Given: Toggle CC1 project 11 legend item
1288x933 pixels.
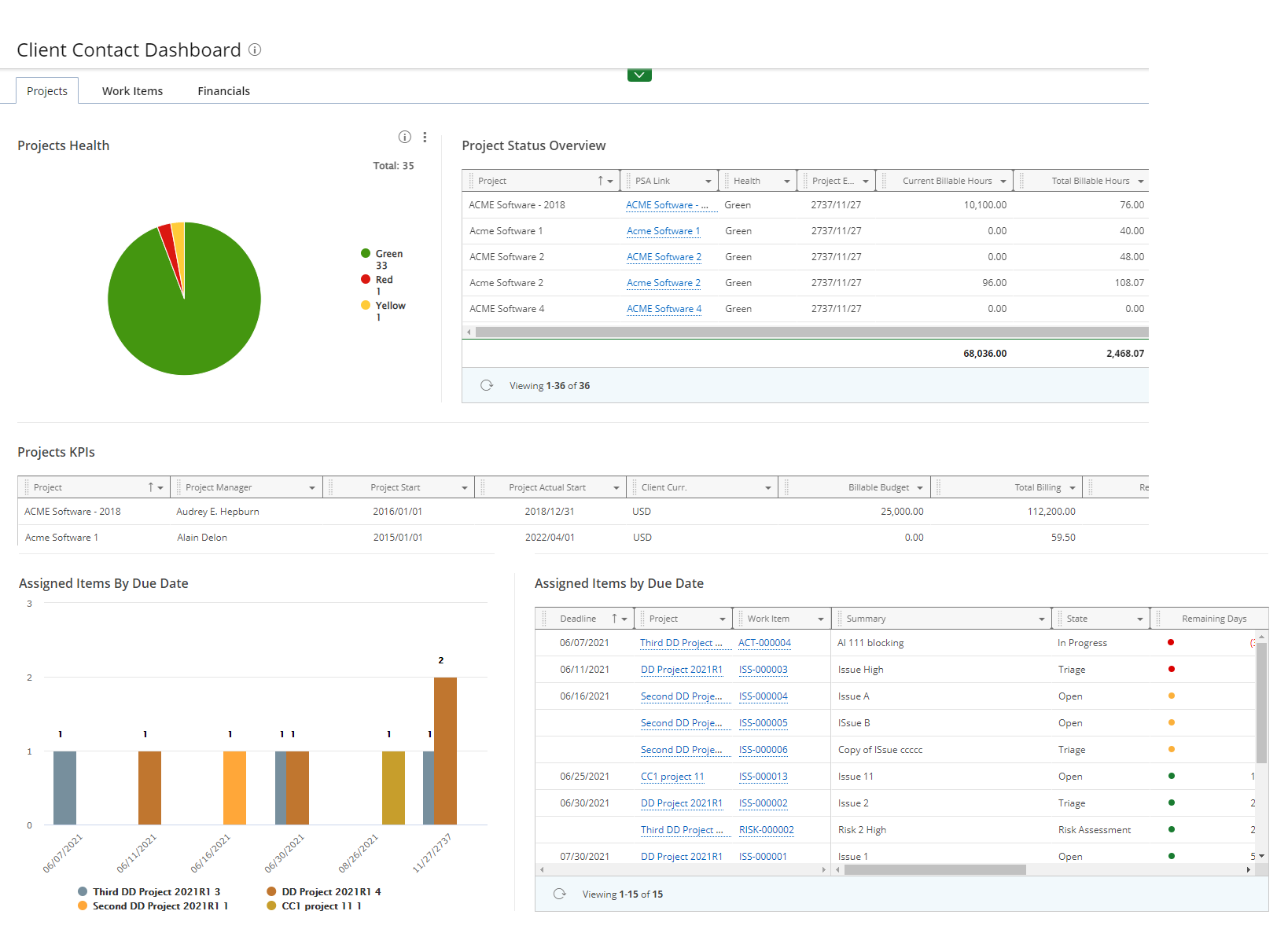Looking at the screenshot, I should (x=315, y=905).
